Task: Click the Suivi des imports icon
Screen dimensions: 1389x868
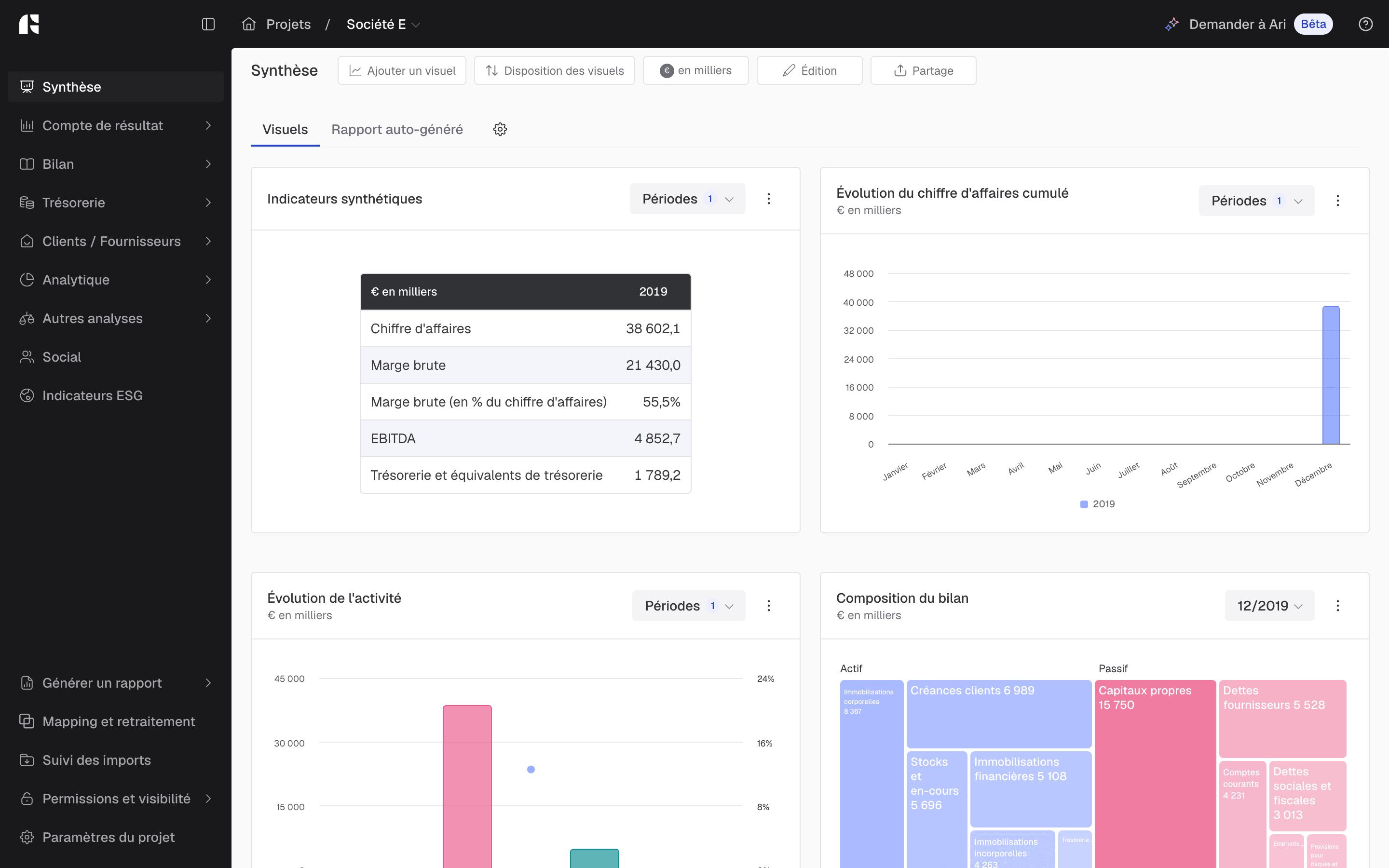Action: [27, 760]
